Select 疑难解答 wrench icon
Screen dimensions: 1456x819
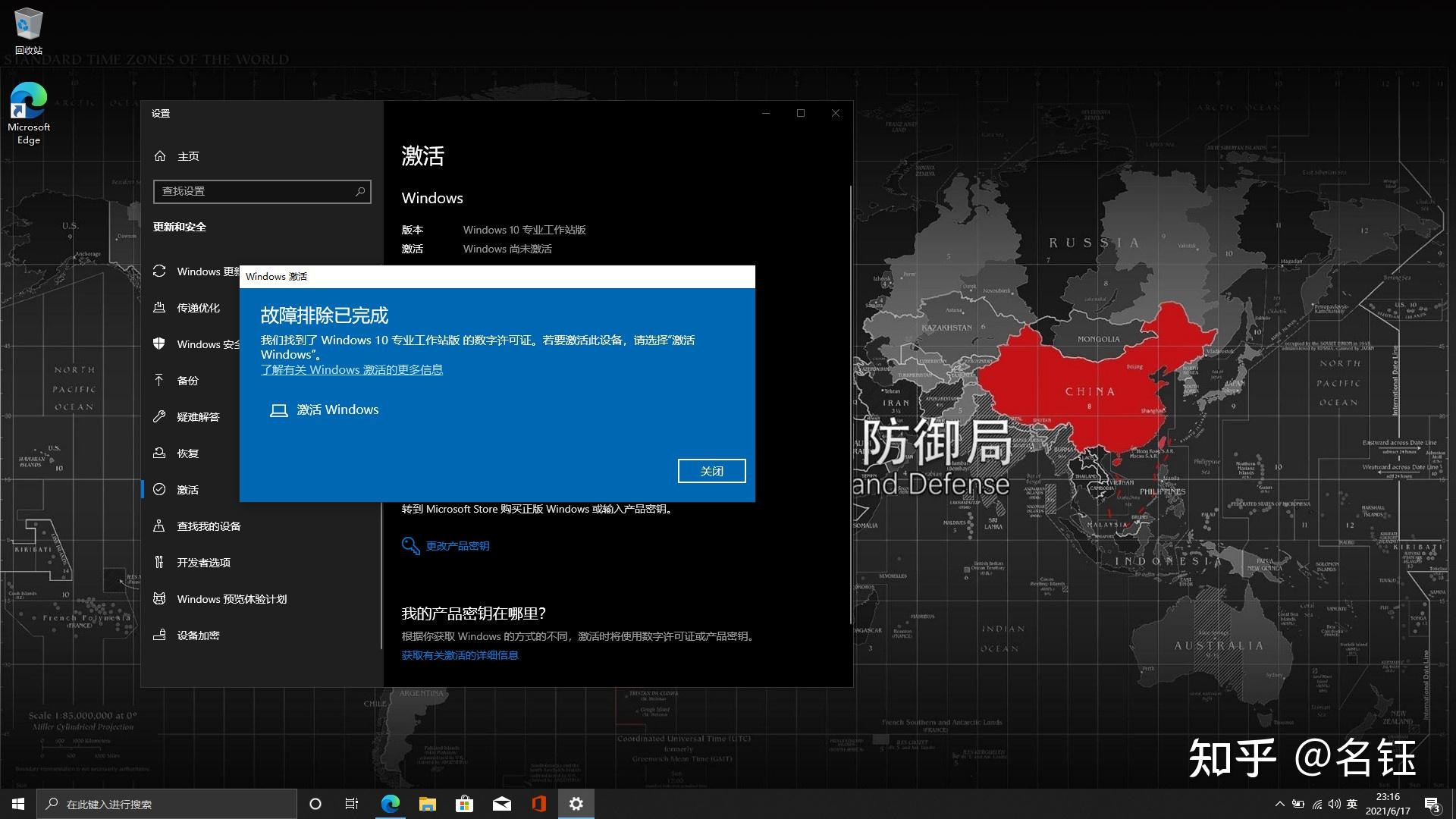tap(159, 416)
